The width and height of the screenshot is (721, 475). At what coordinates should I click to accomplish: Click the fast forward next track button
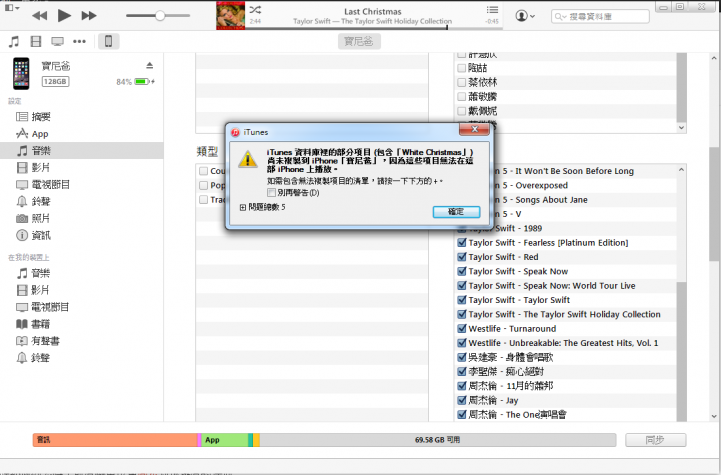pyautogui.click(x=89, y=16)
